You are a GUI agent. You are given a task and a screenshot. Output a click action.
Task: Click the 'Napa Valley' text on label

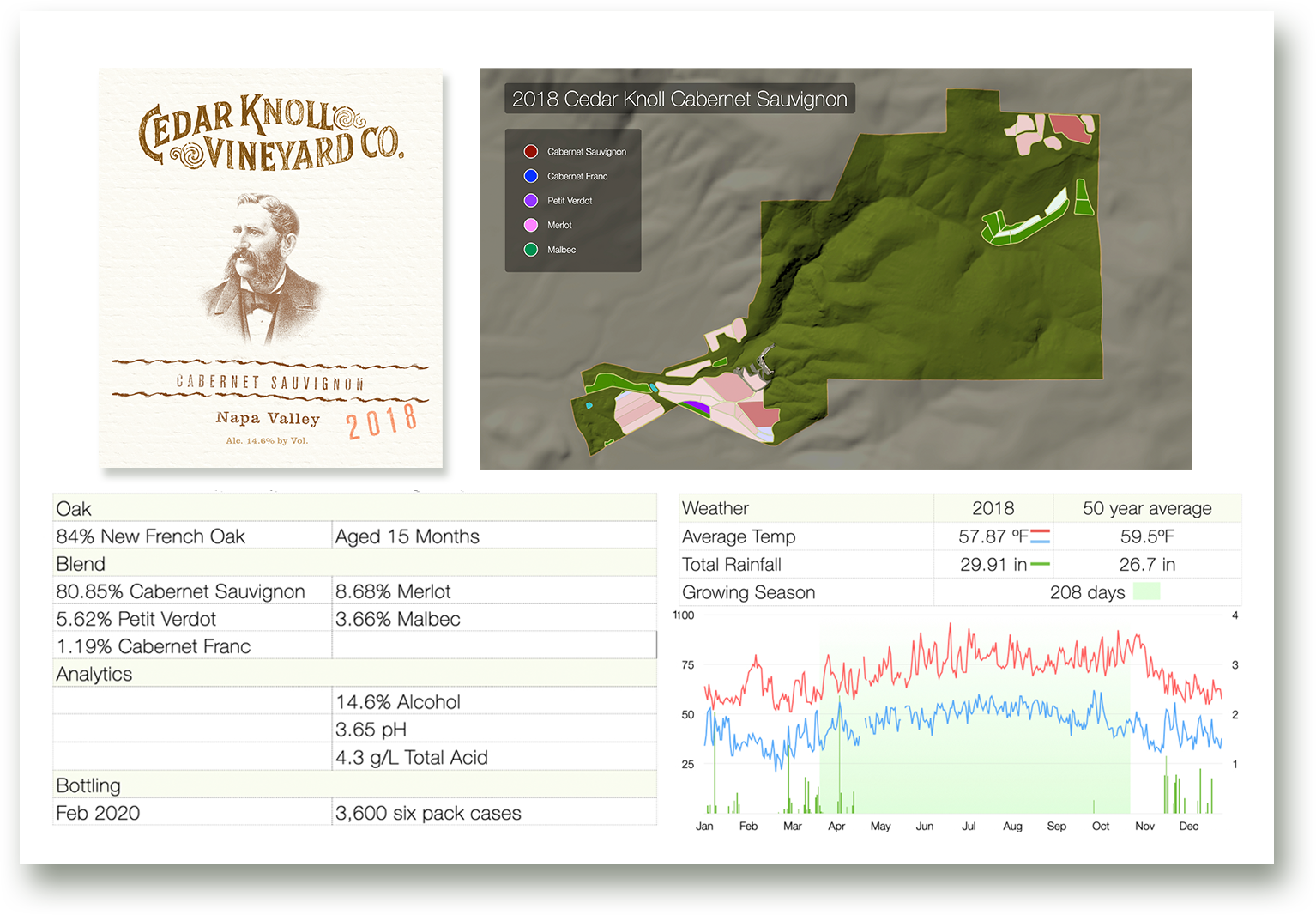268,418
